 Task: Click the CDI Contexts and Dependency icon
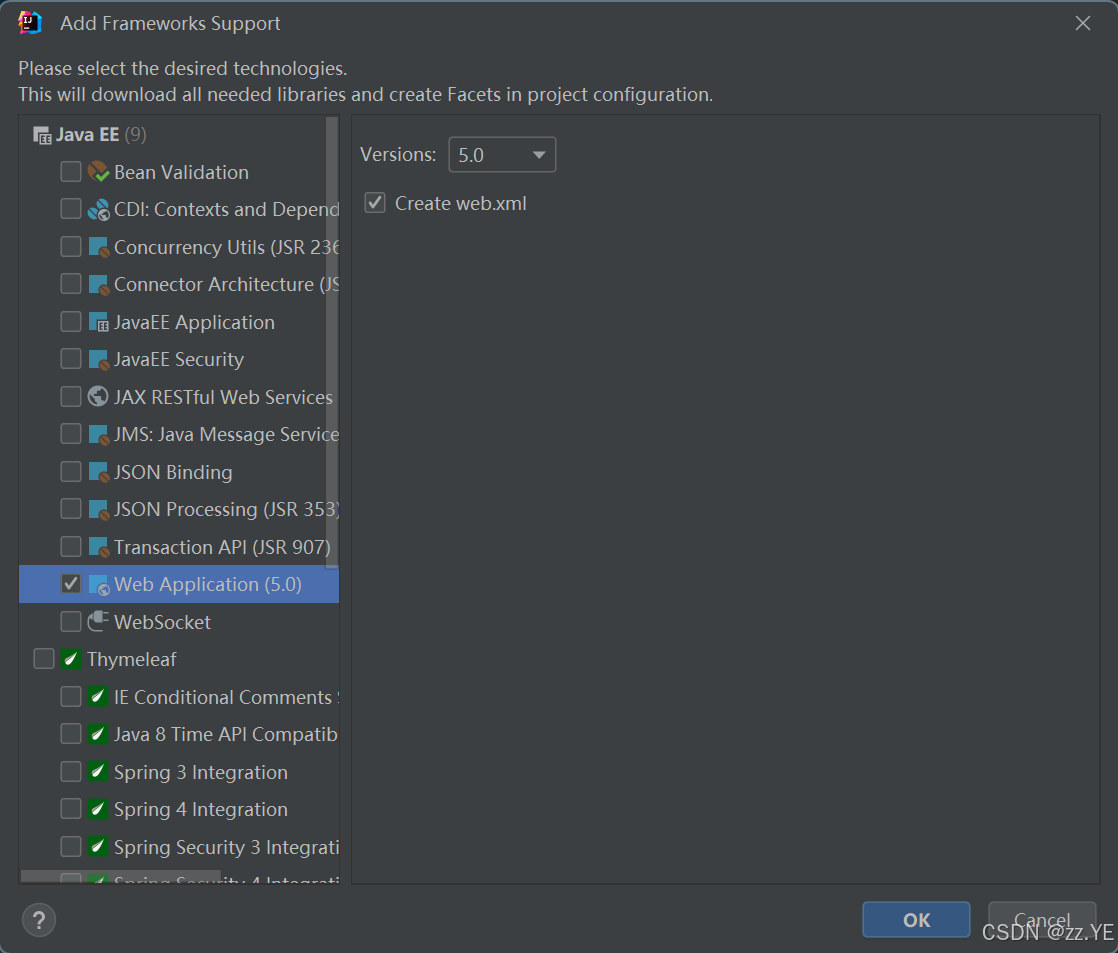[98, 210]
